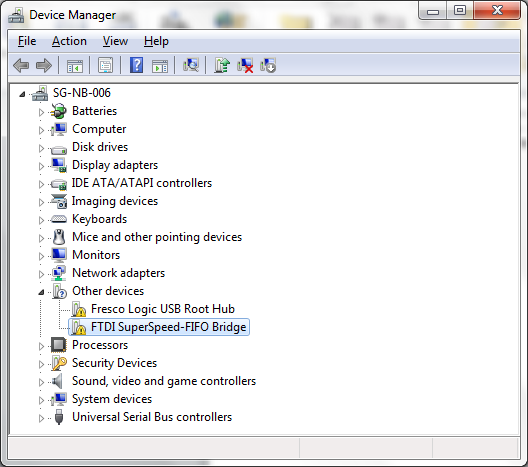This screenshot has width=528, height=467.
Task: Expand the Batteries category
Action: (41, 112)
